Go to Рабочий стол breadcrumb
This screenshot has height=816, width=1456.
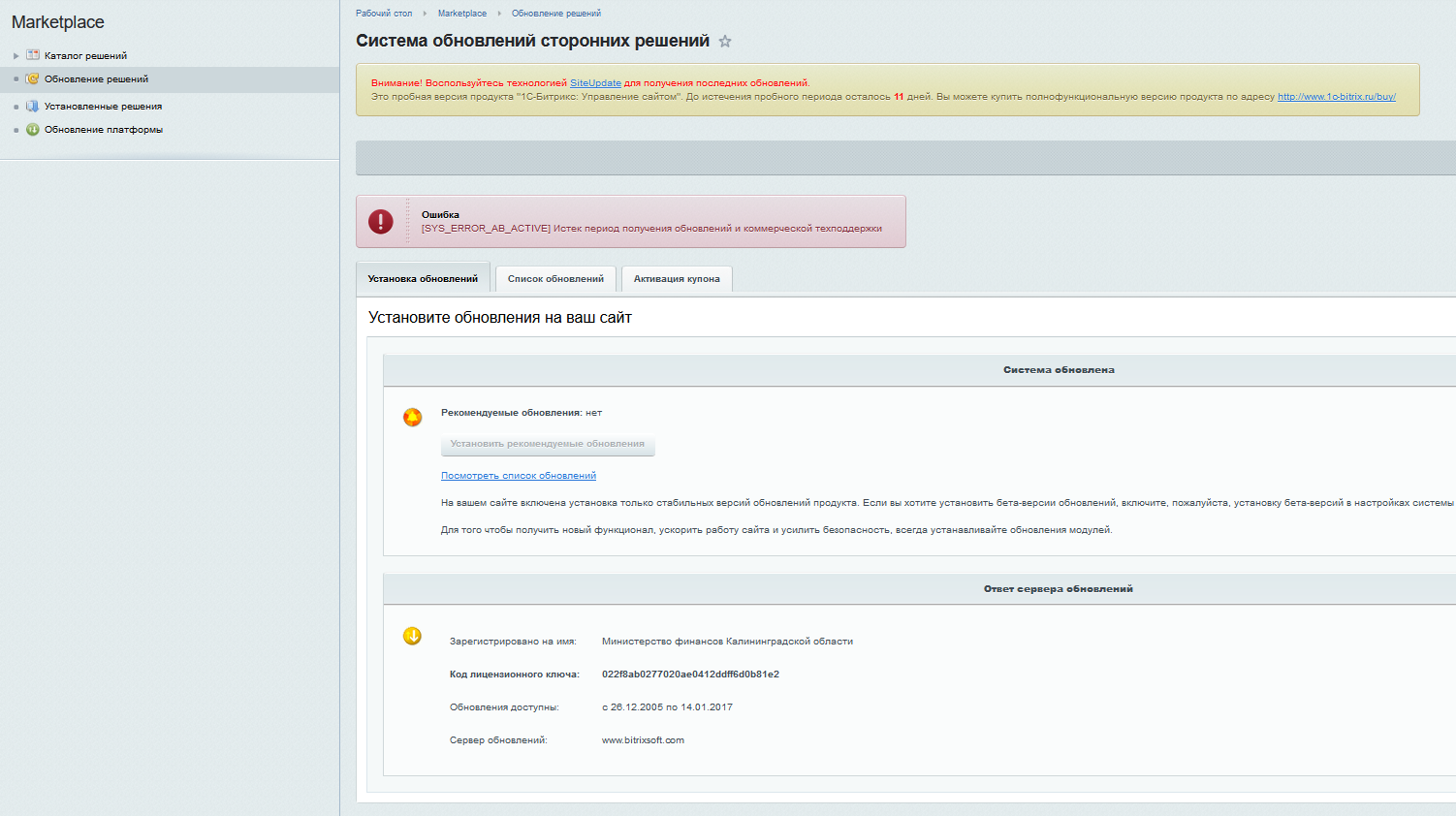pyautogui.click(x=384, y=14)
